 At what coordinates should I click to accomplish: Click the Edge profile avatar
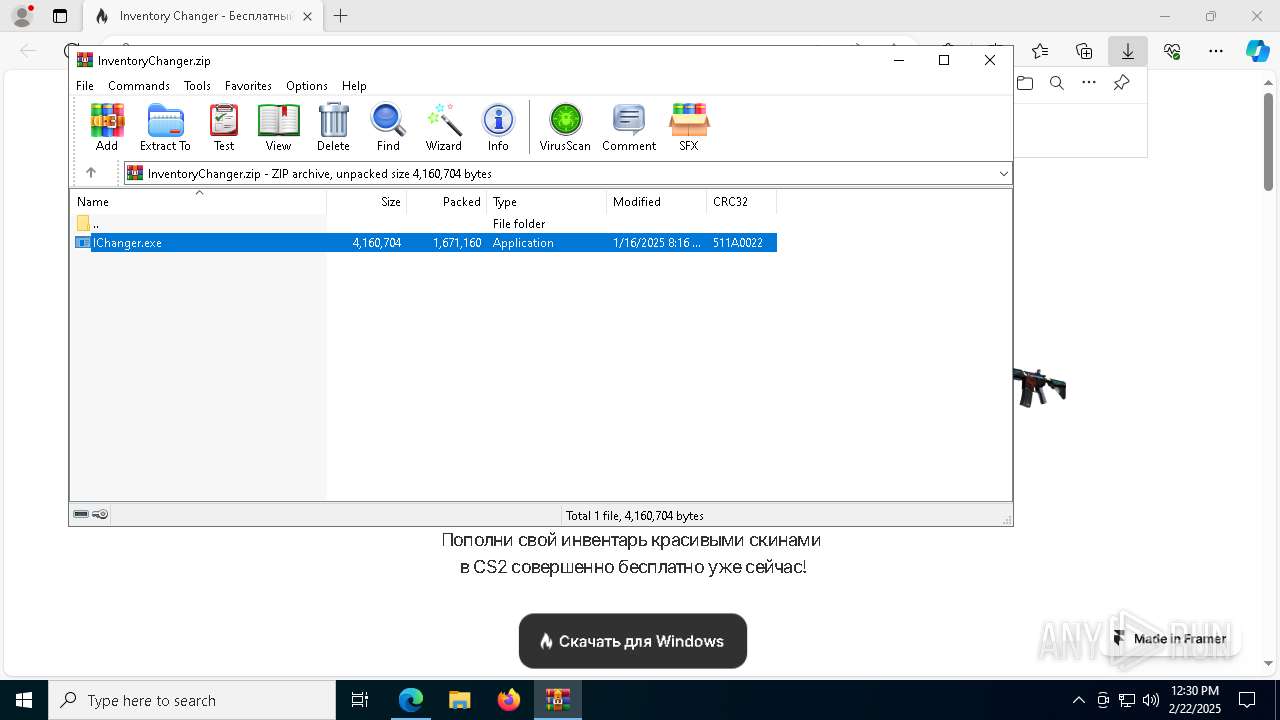tap(22, 16)
